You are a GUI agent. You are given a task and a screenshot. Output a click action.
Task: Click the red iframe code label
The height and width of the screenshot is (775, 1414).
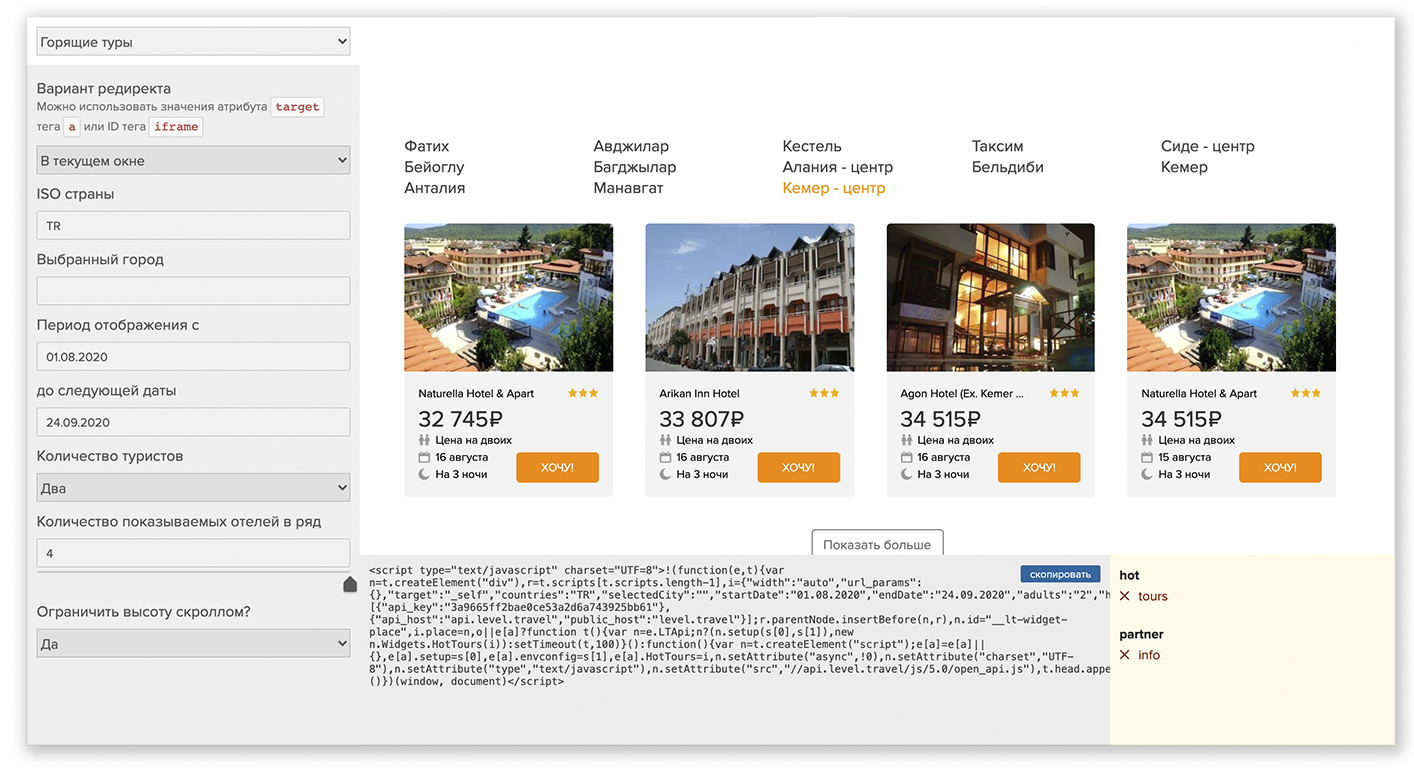(176, 127)
